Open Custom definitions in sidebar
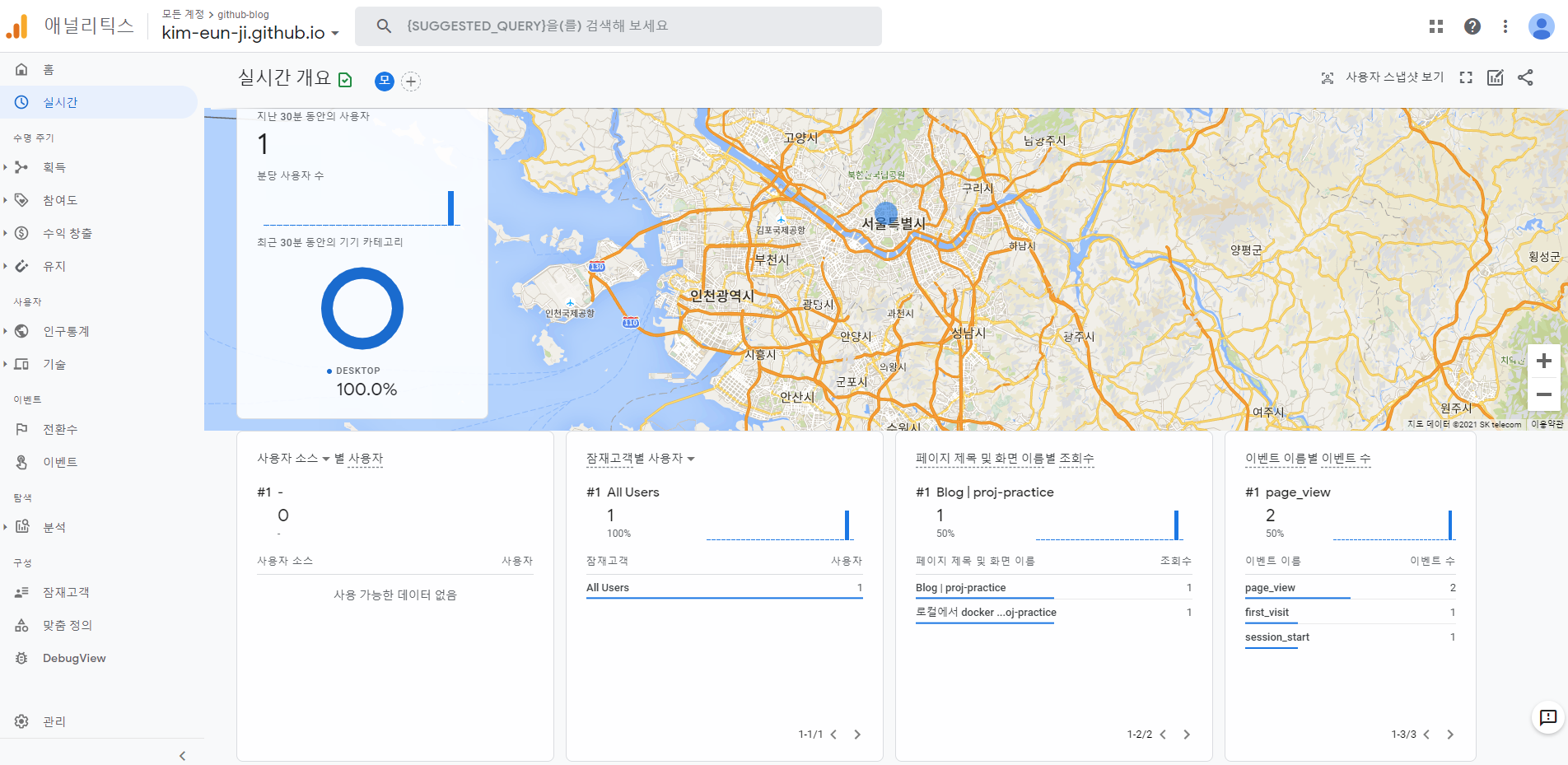This screenshot has height=765, width=1568. coord(99,625)
